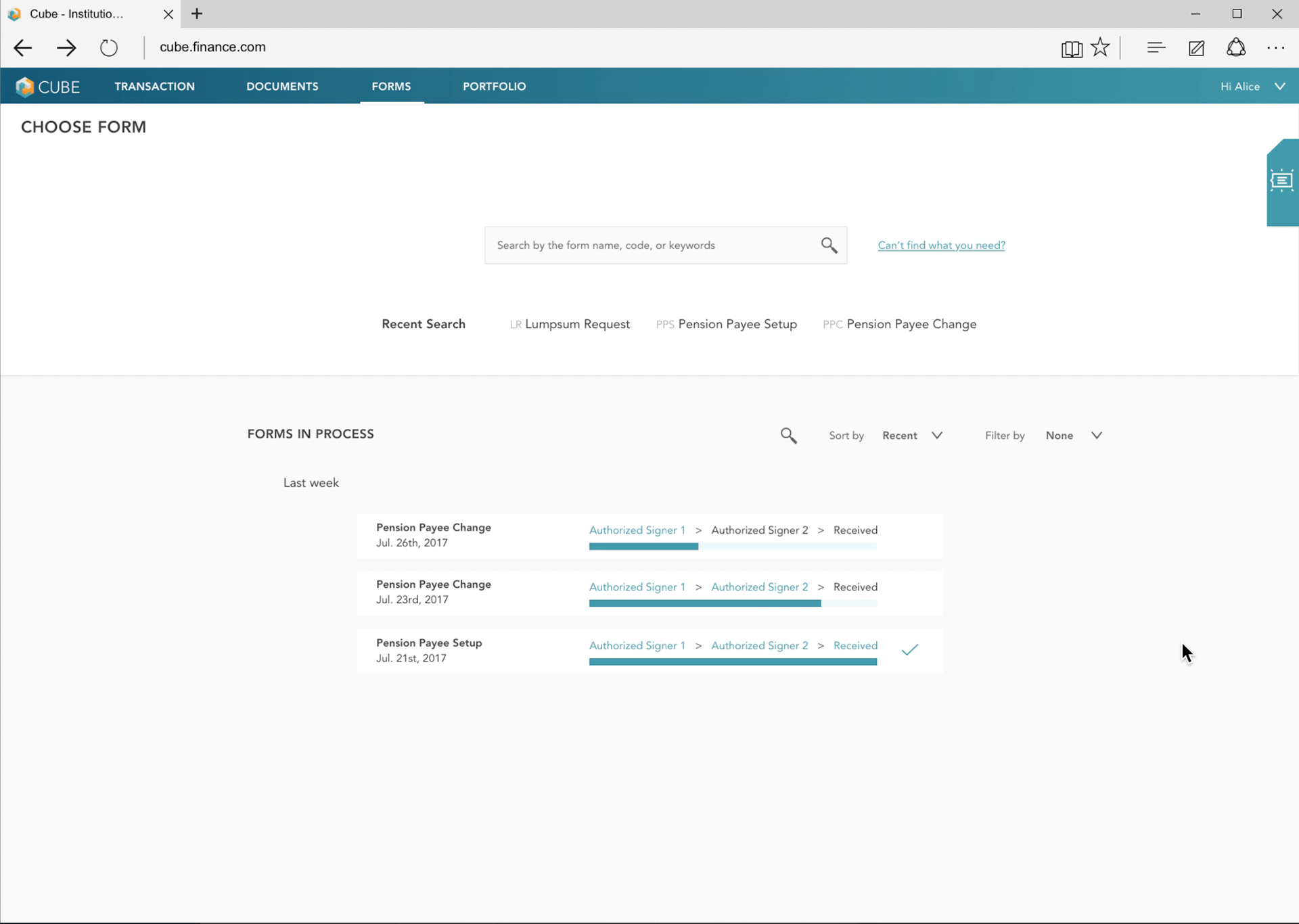Open a new browser tab

[197, 14]
